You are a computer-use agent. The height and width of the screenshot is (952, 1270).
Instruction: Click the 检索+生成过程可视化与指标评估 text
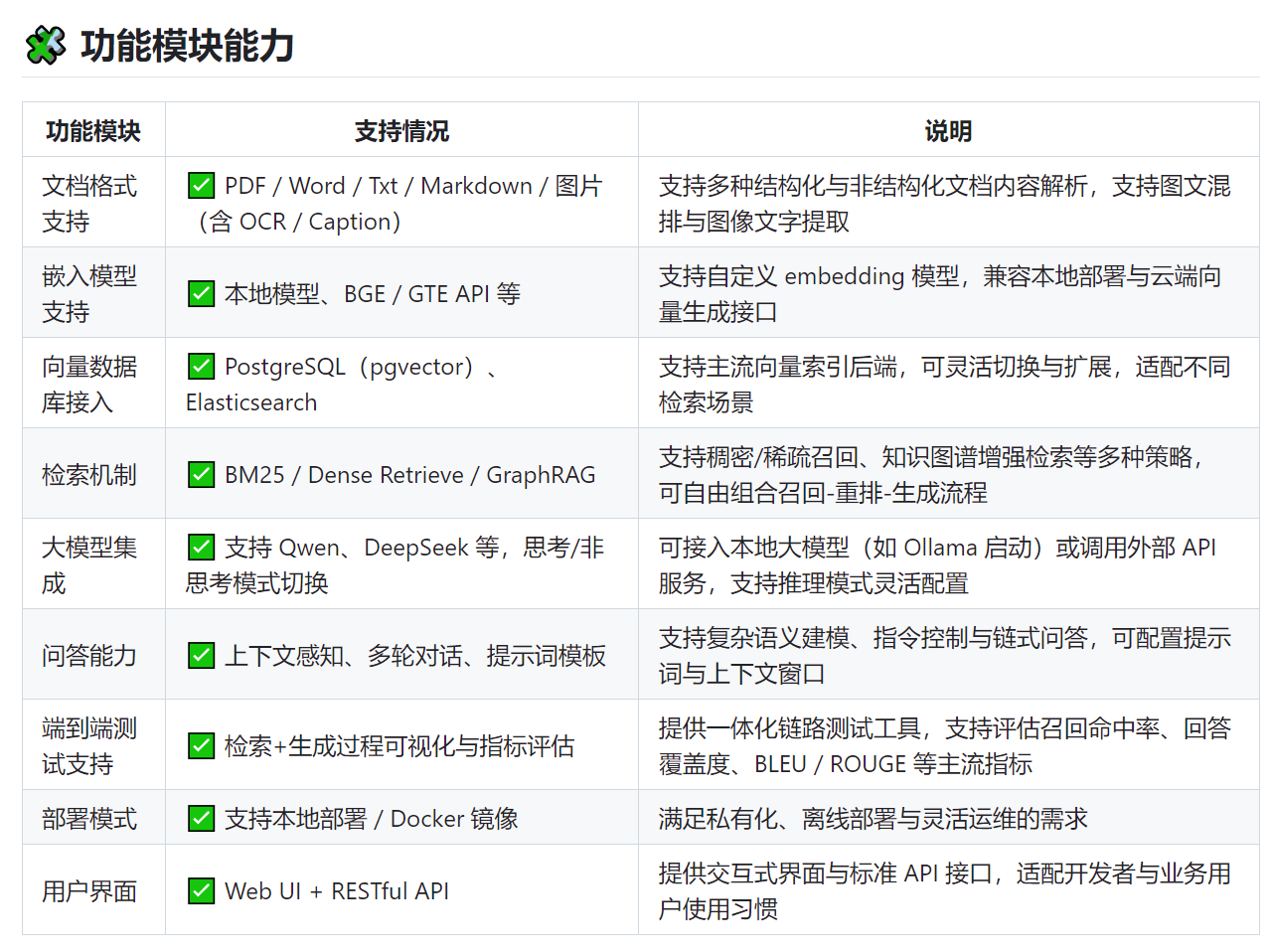(x=399, y=746)
